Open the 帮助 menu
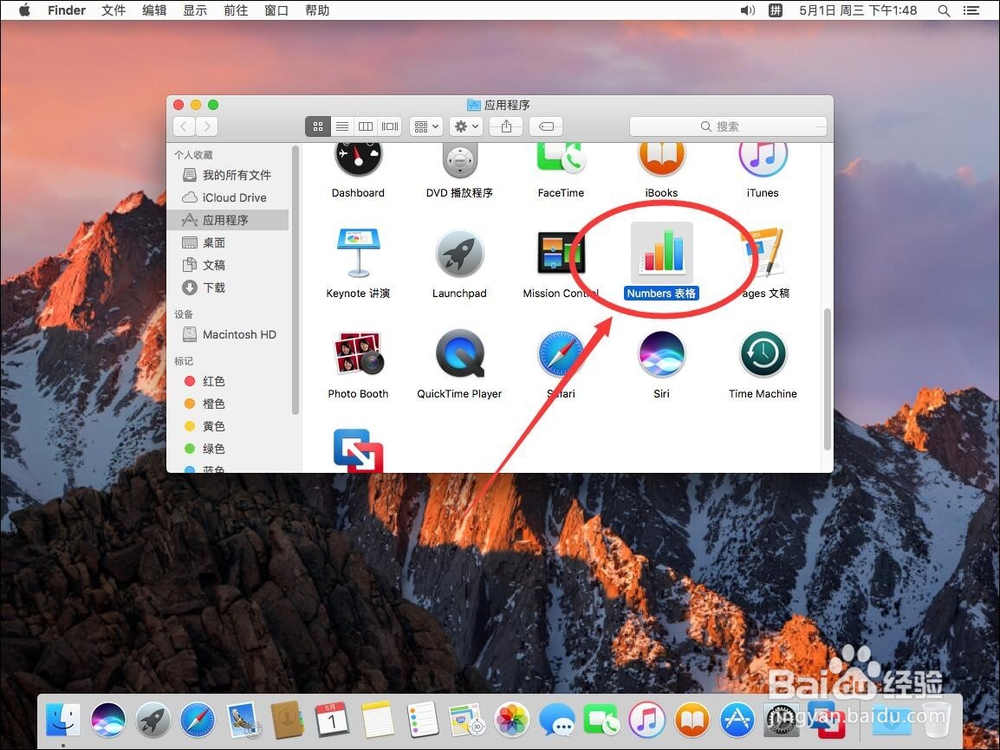Image resolution: width=1000 pixels, height=750 pixels. click(318, 10)
